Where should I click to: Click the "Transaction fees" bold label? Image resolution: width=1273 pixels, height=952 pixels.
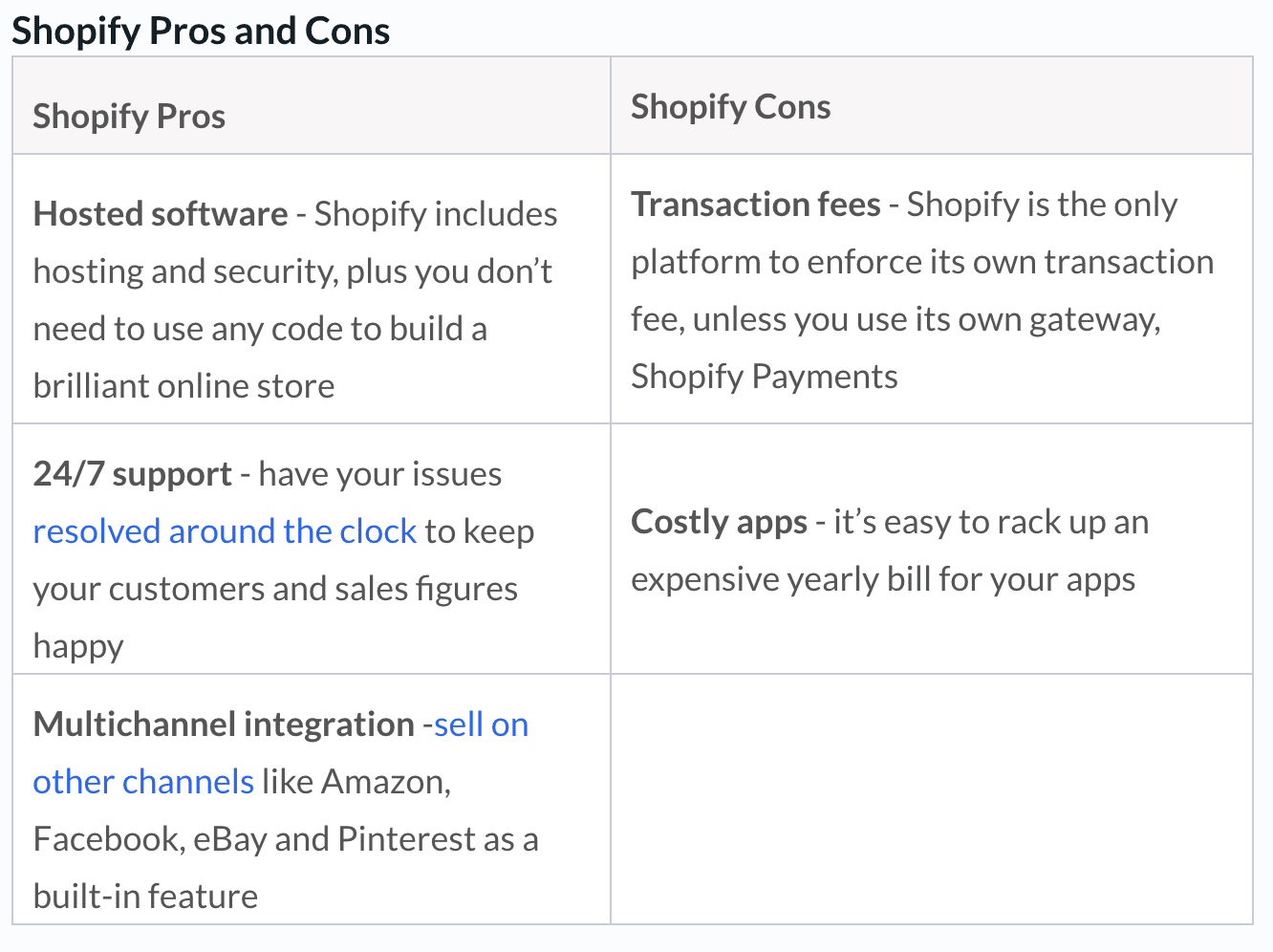pos(756,205)
